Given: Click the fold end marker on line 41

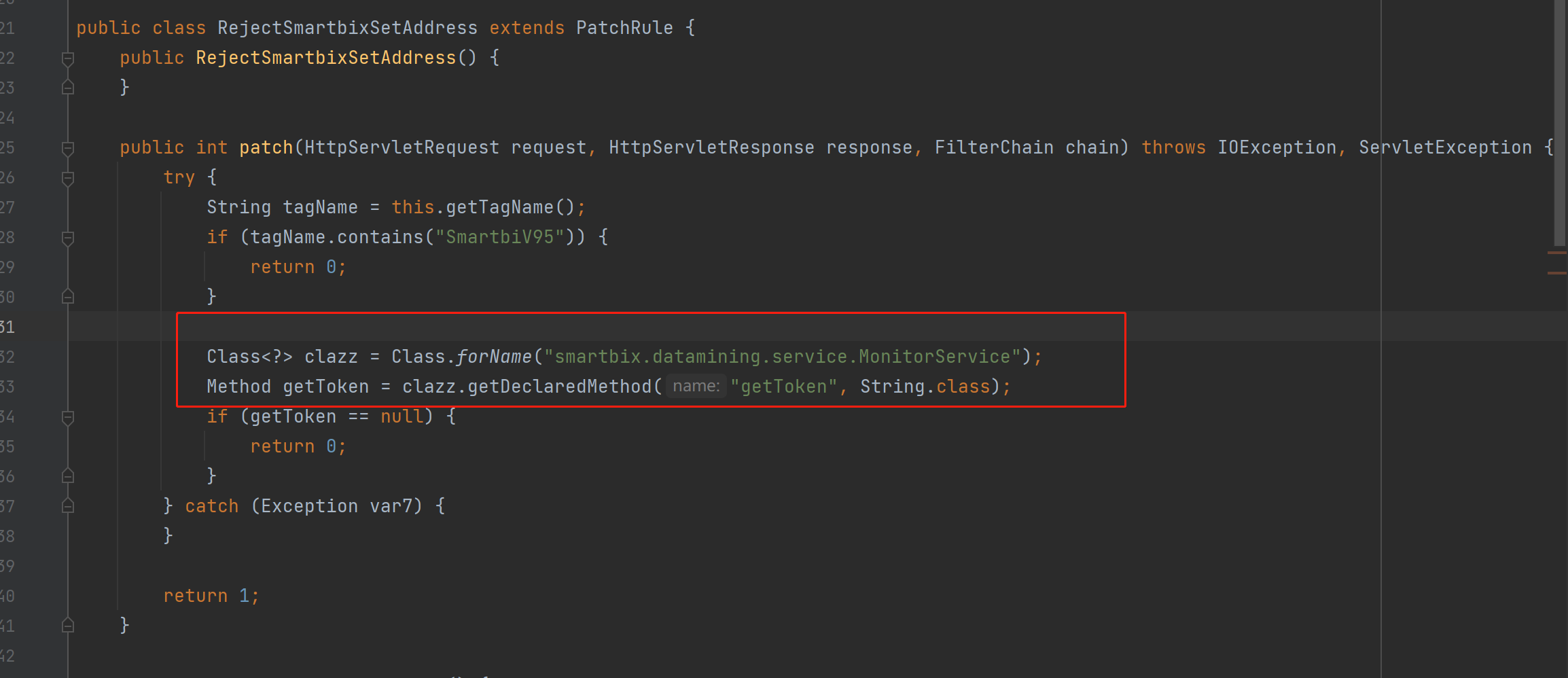Looking at the screenshot, I should (x=68, y=626).
